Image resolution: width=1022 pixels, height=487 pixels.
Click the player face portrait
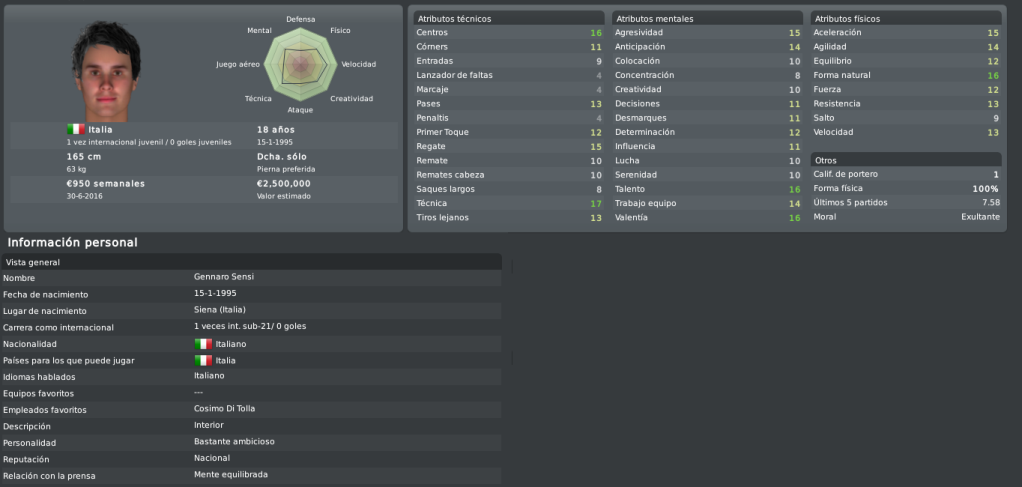(x=106, y=71)
